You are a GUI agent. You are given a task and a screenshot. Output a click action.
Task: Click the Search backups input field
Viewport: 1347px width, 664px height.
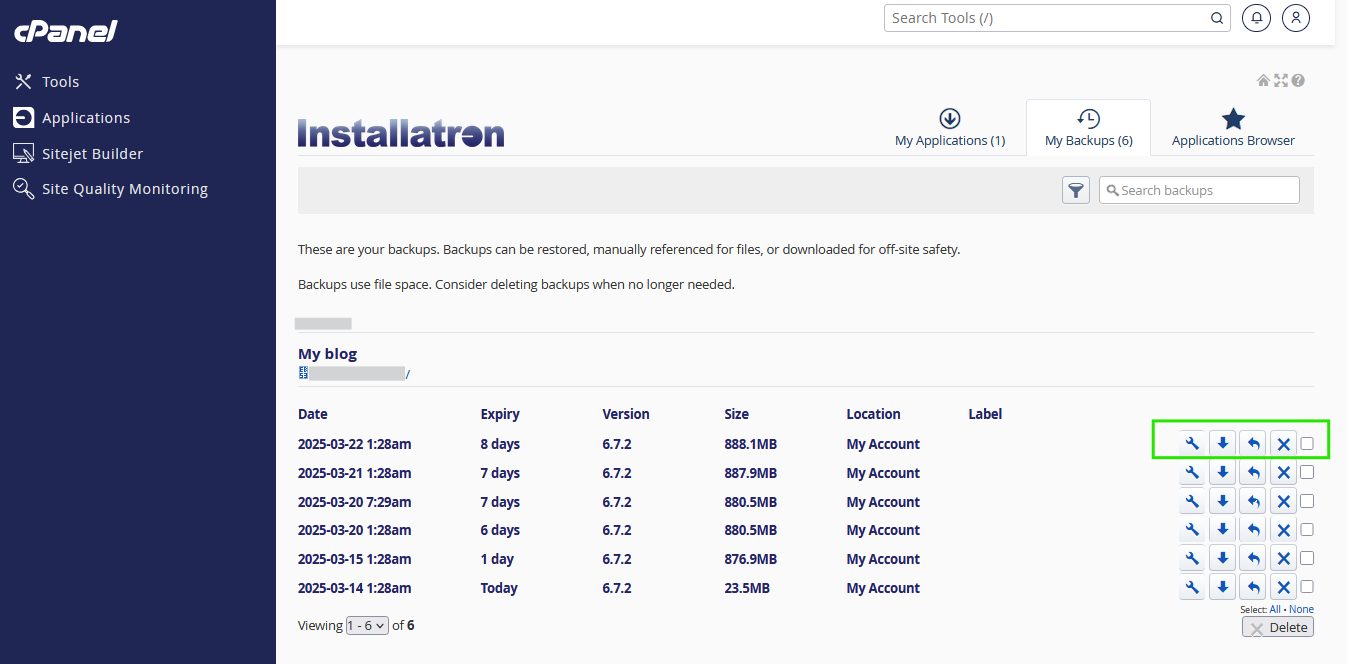click(1199, 190)
